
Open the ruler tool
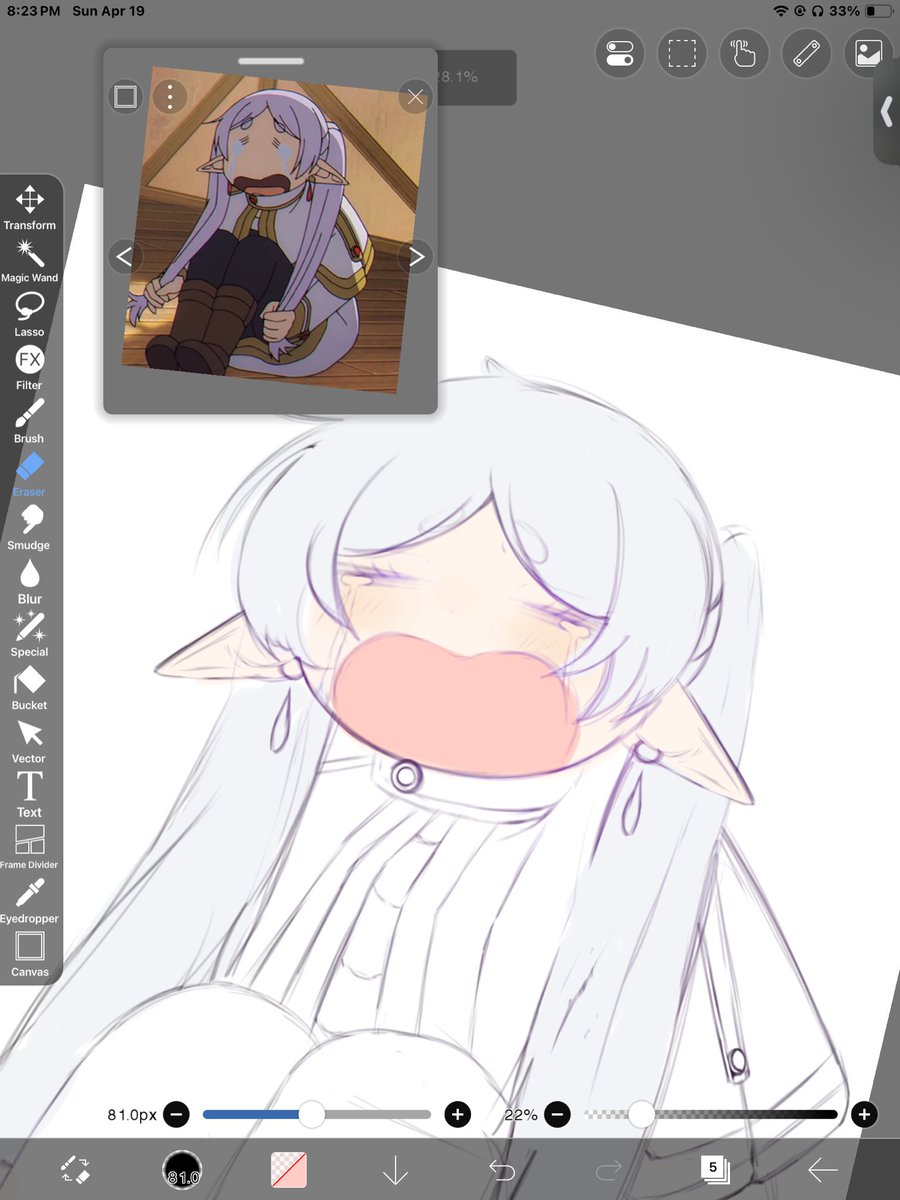pos(806,53)
